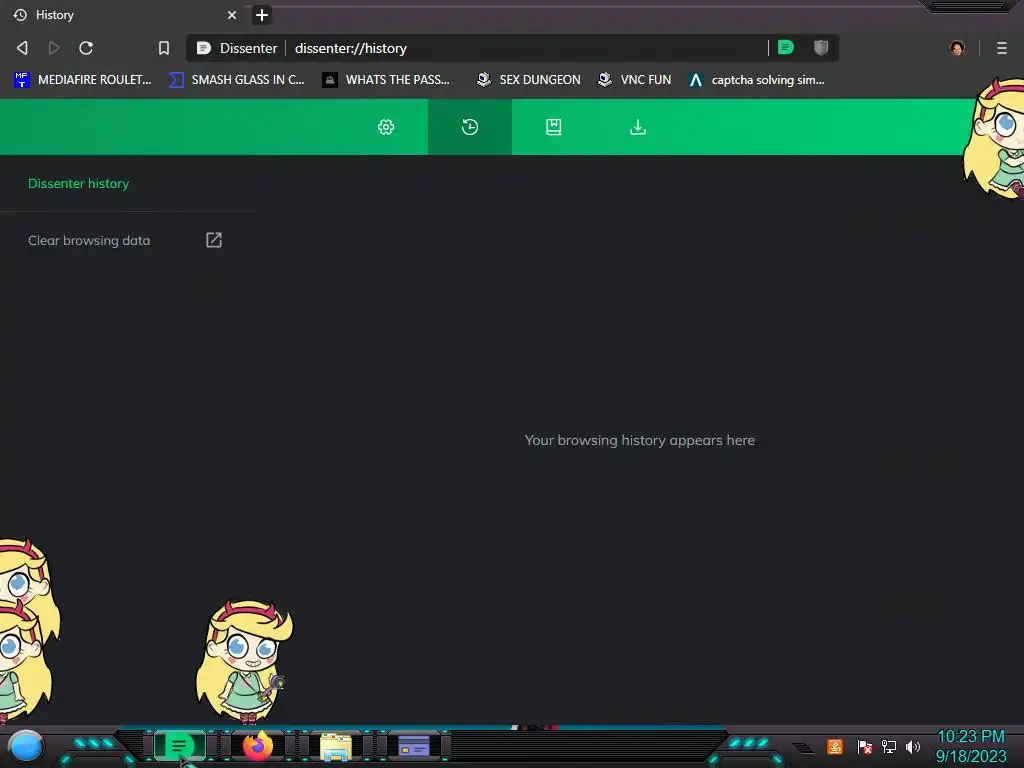Image resolution: width=1024 pixels, height=768 pixels.
Task: Open WHATS THE PASS... bookmark
Action: point(387,80)
